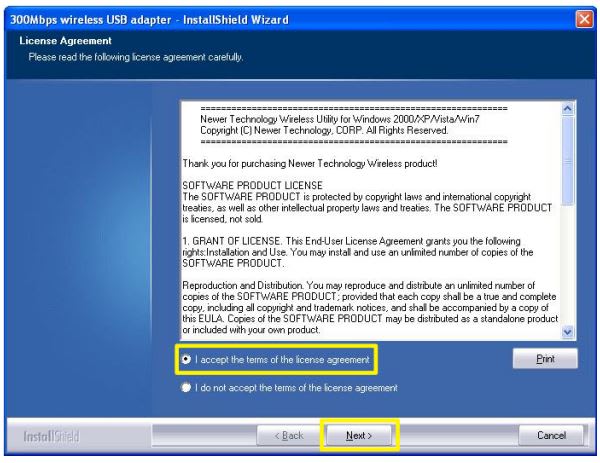This screenshot has width=600, height=463.
Task: Select 'I accept the terms' radio button
Action: [186, 359]
